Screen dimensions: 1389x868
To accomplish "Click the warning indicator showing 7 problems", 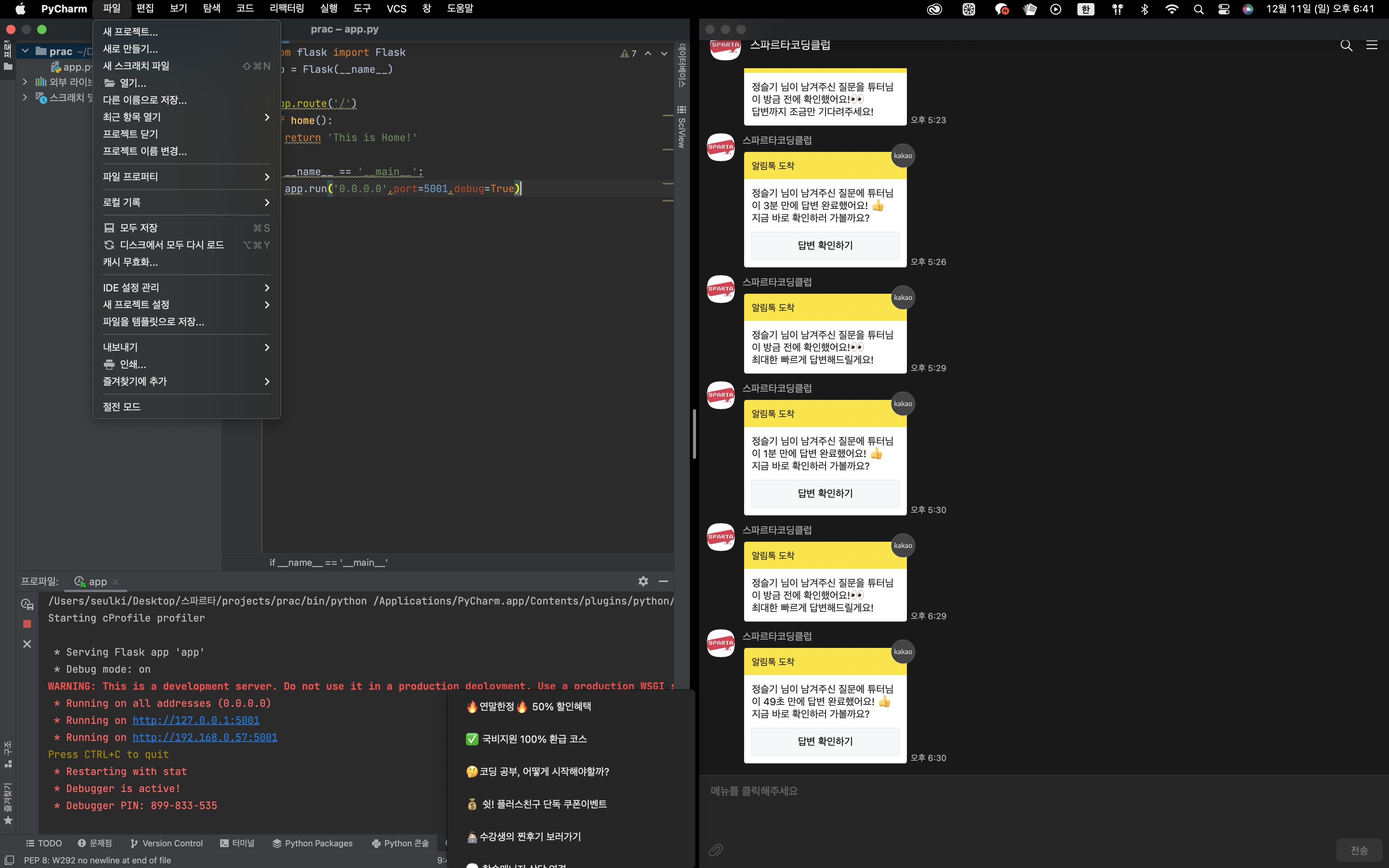I will click(x=629, y=53).
